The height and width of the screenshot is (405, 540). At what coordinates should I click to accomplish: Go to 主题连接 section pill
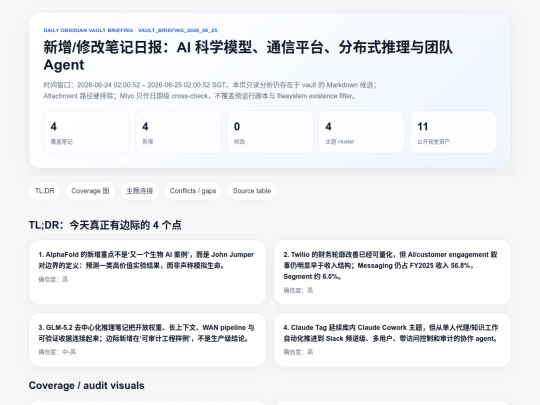(139, 191)
